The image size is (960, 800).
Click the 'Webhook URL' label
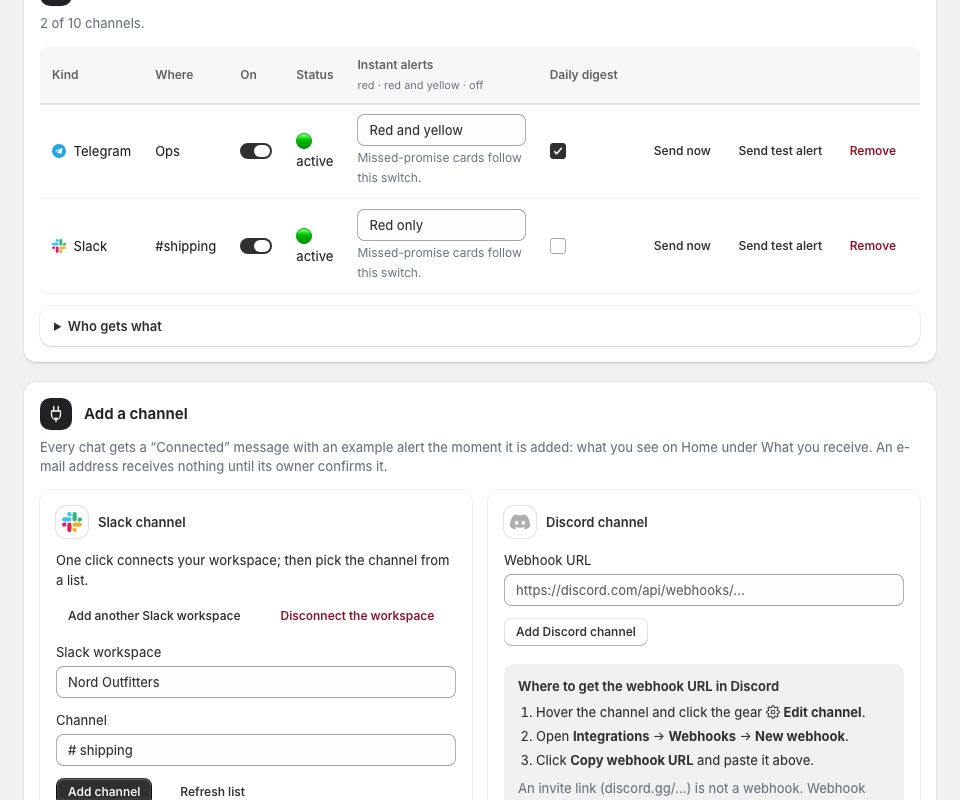click(547, 560)
